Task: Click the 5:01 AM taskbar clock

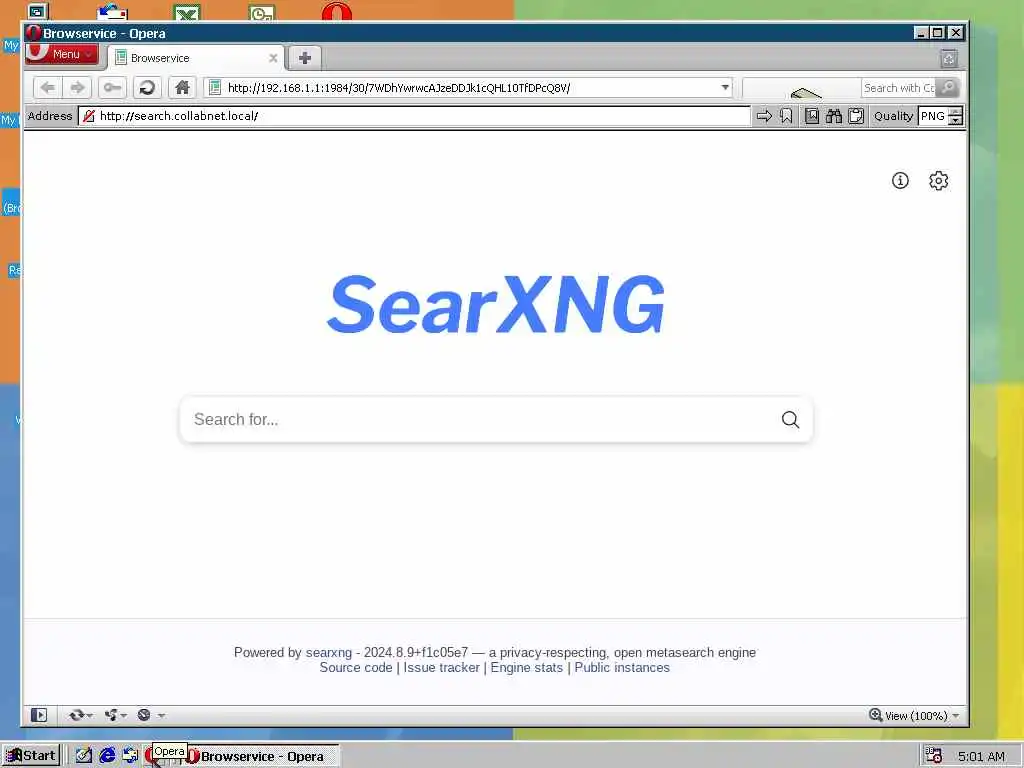Action: (x=981, y=756)
